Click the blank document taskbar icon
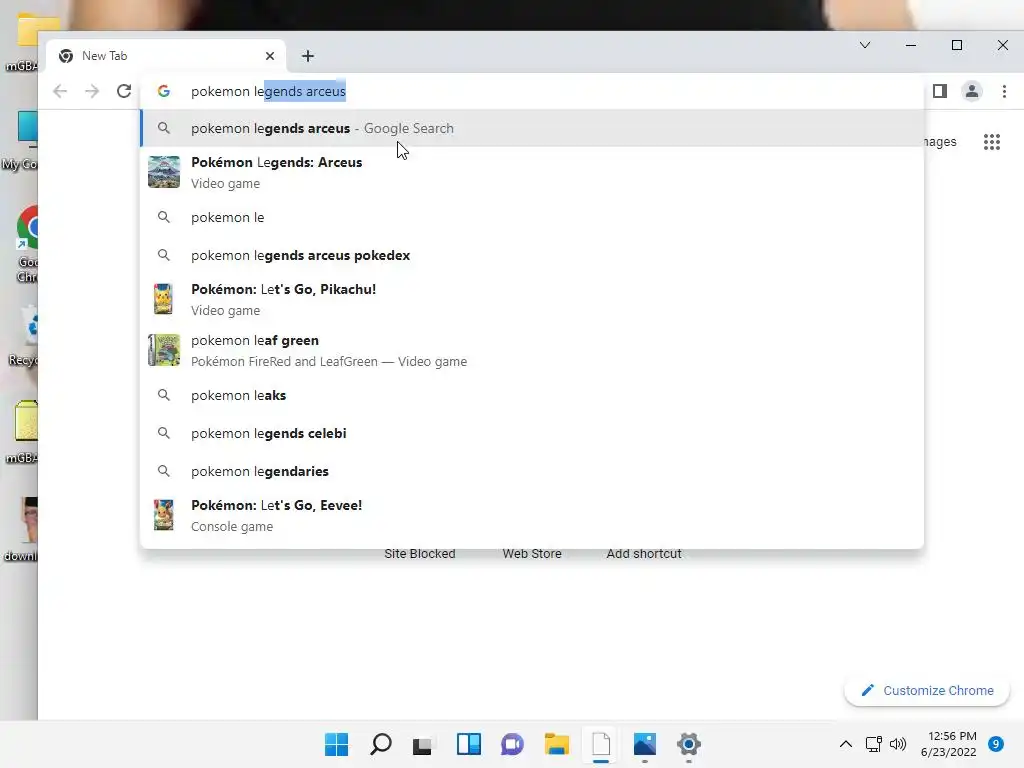Image resolution: width=1024 pixels, height=768 pixels. [601, 744]
